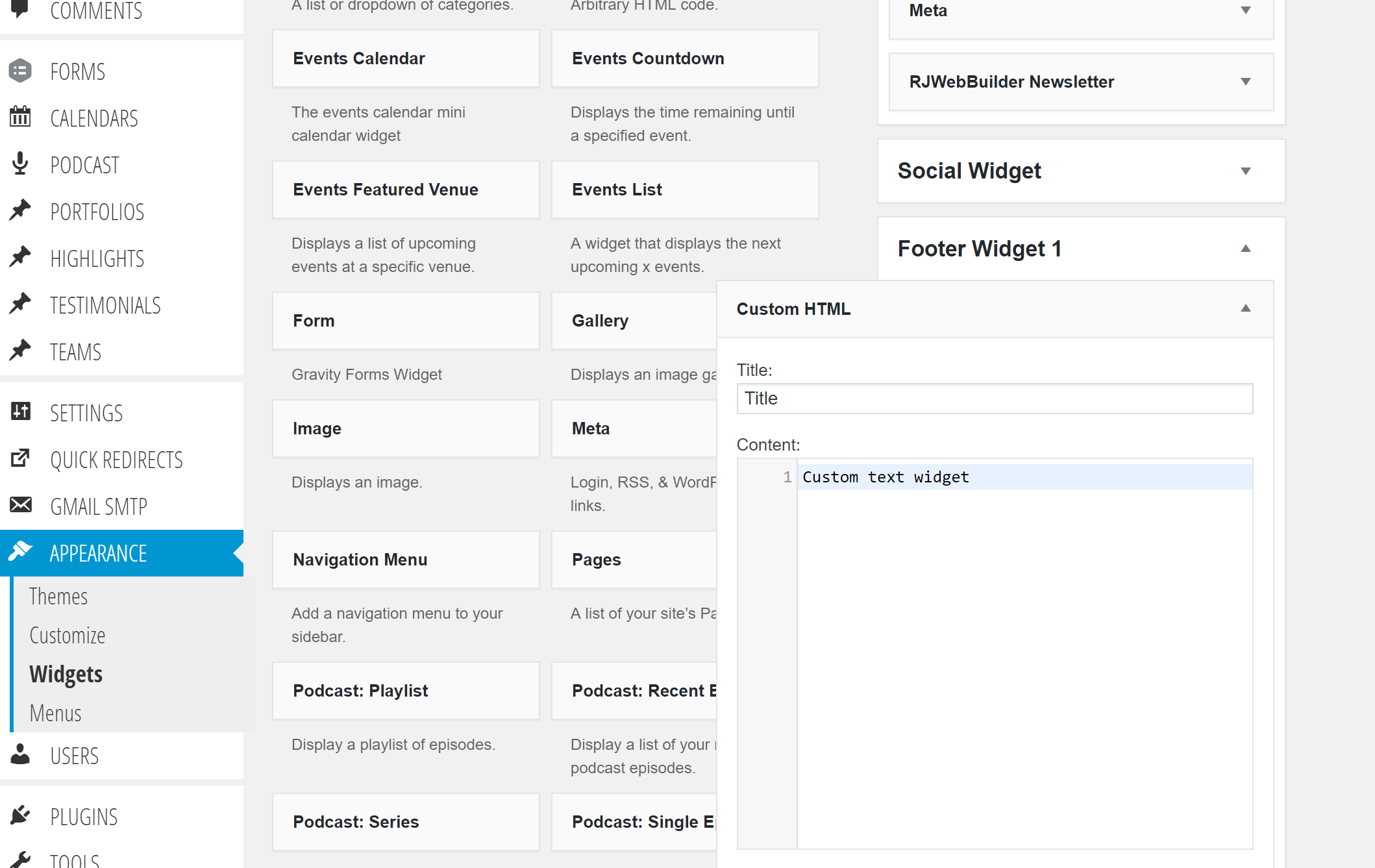Click the Users person icon
1375x868 pixels.
(20, 754)
